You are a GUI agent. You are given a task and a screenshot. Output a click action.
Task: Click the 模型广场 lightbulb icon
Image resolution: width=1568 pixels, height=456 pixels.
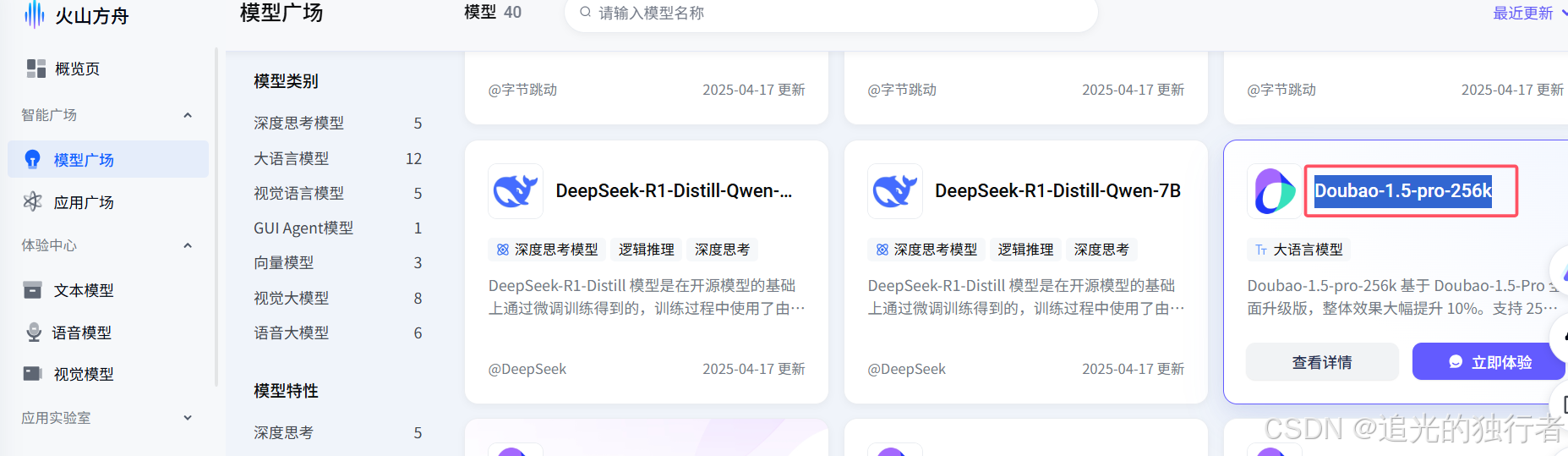coord(32,159)
